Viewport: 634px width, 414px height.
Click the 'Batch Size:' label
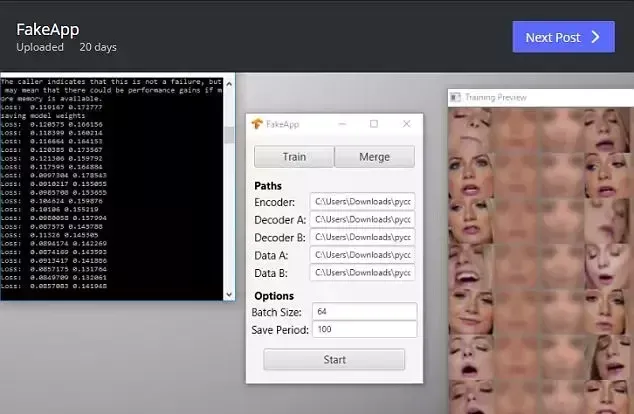(277, 312)
